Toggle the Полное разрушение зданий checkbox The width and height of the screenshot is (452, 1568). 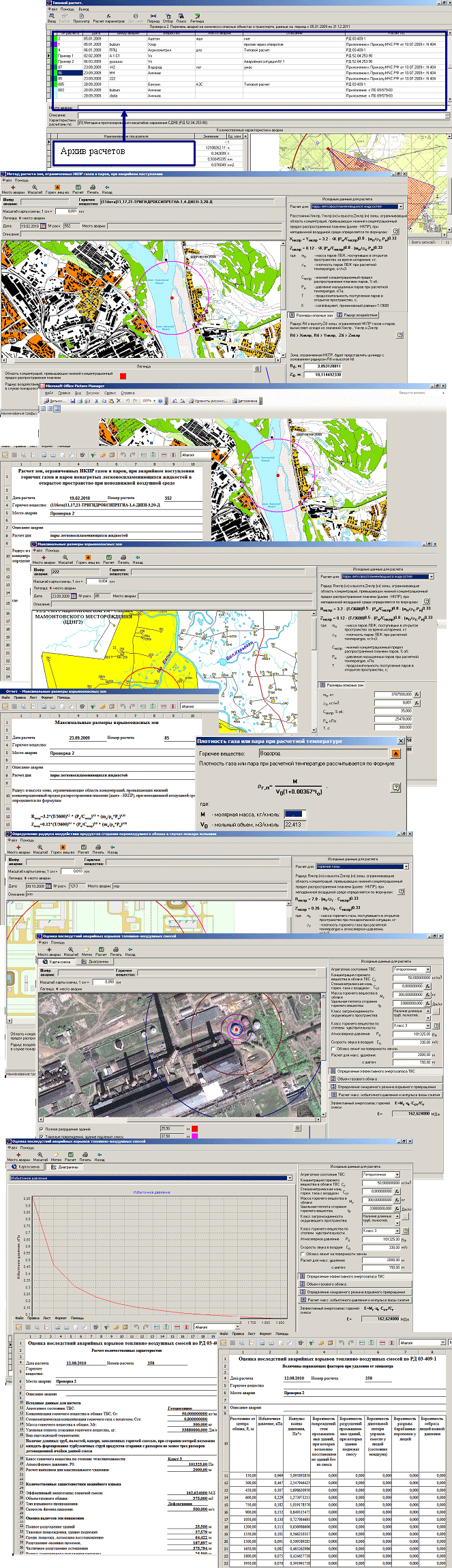(x=42, y=1129)
